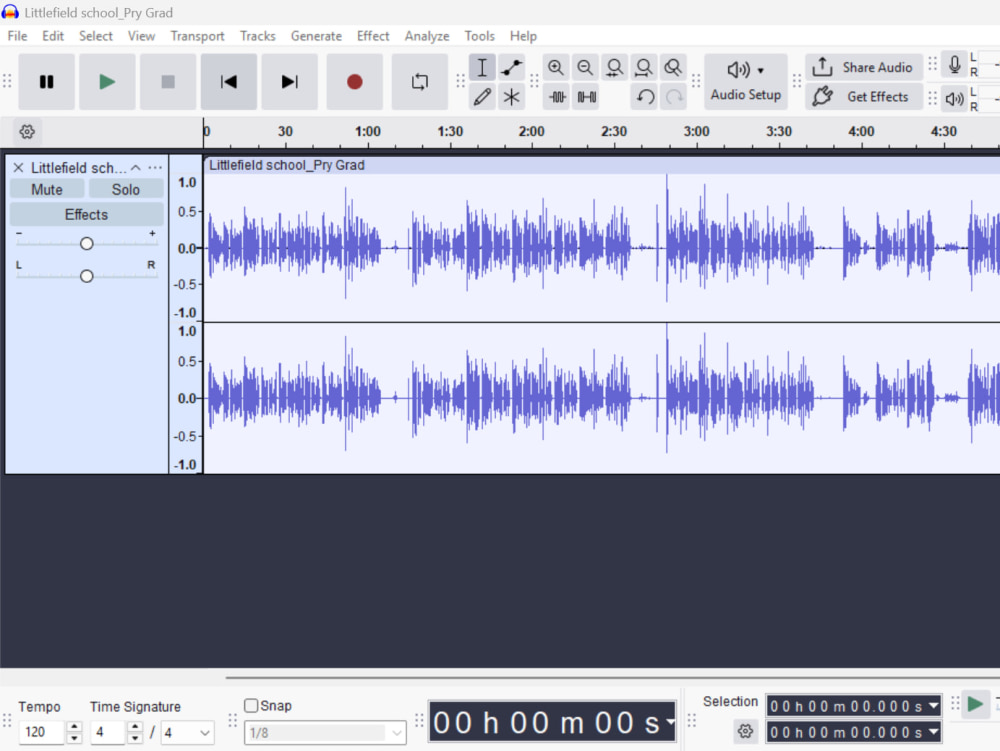The height and width of the screenshot is (751, 1000).
Task: Open the track's three-dot options menu
Action: (155, 168)
